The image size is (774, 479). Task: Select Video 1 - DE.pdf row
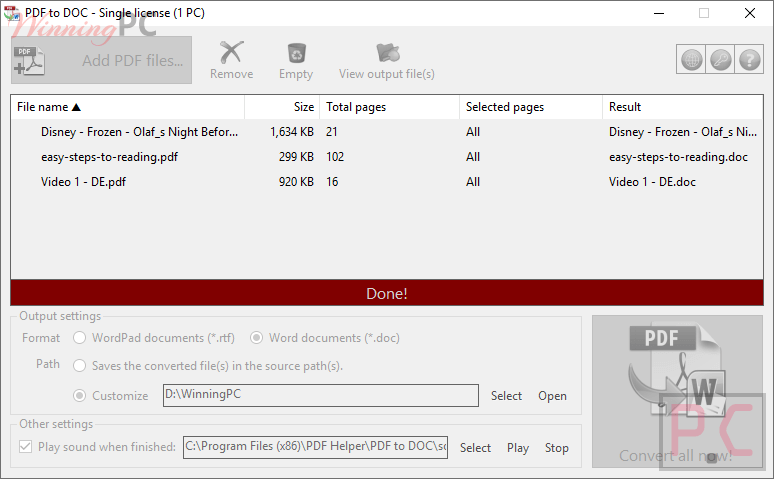pyautogui.click(x=387, y=182)
